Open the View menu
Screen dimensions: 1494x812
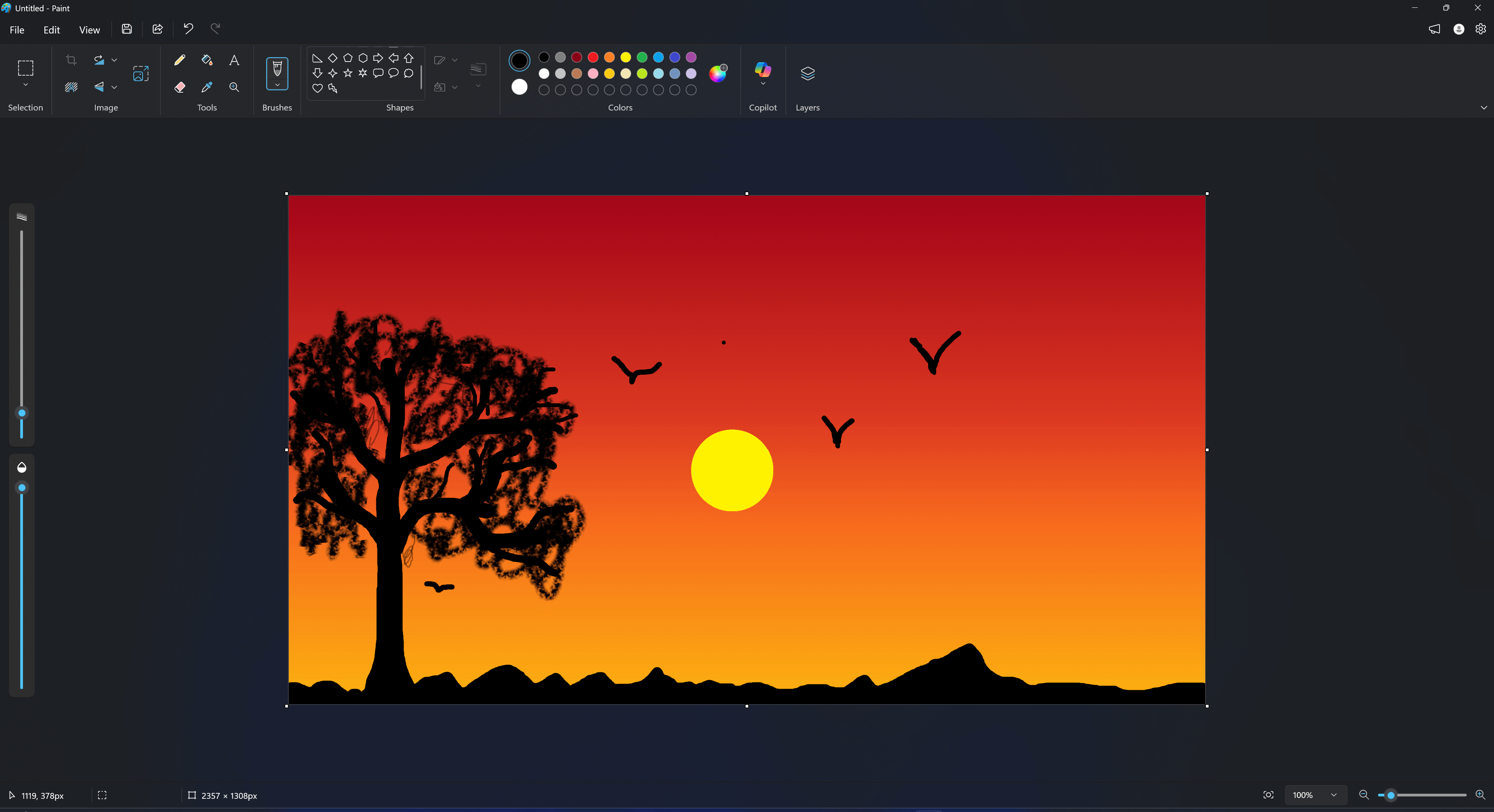(x=90, y=30)
